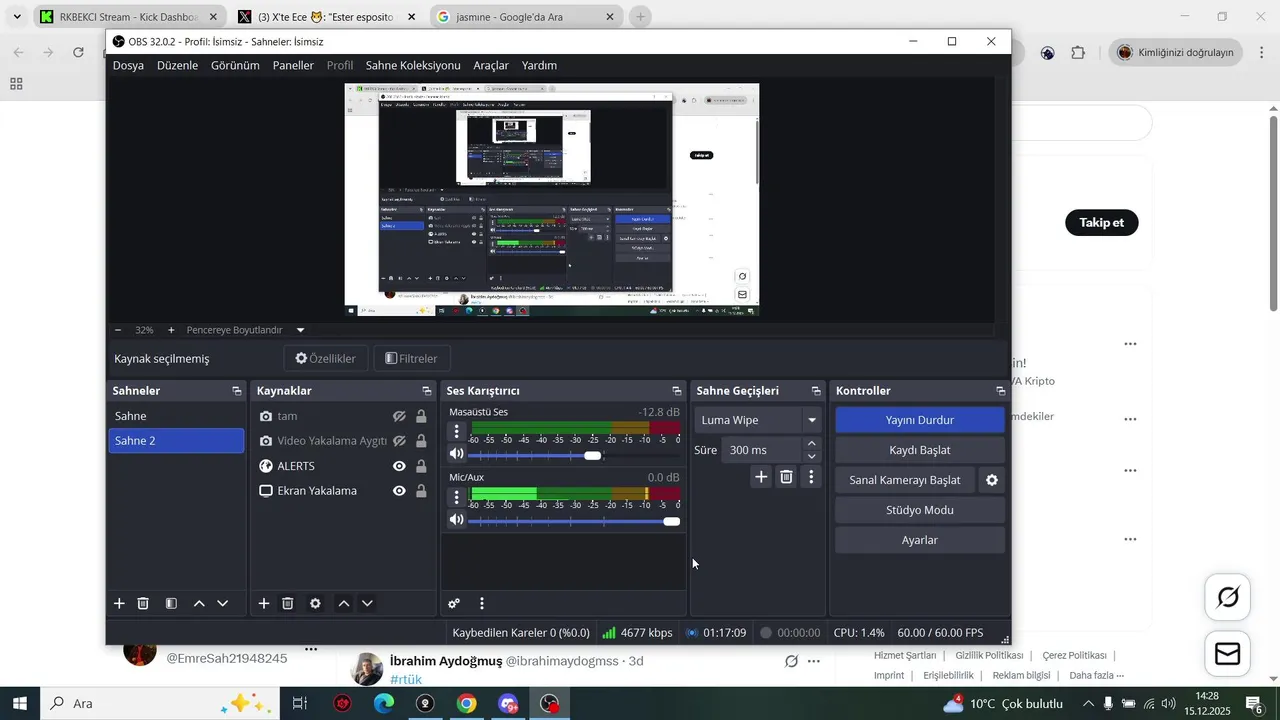This screenshot has height=720, width=1280.
Task: Undock the Kontroller panel
Action: coord(1000,391)
